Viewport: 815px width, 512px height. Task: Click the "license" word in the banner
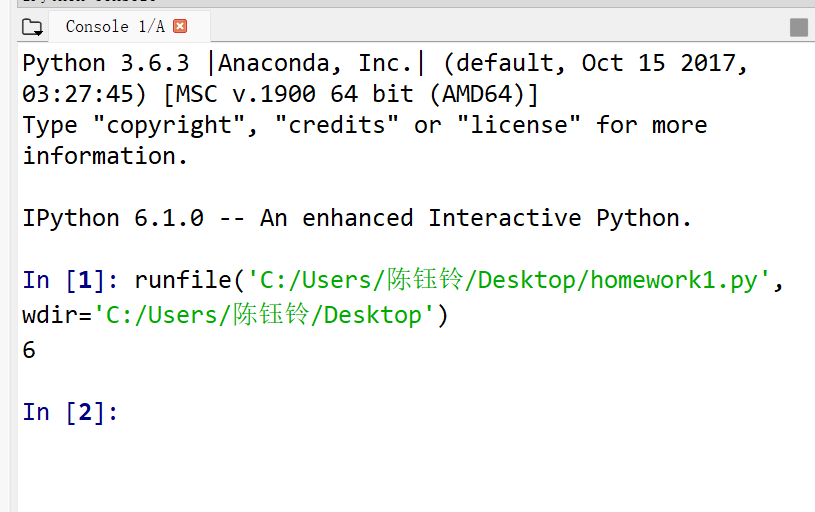pos(519,125)
